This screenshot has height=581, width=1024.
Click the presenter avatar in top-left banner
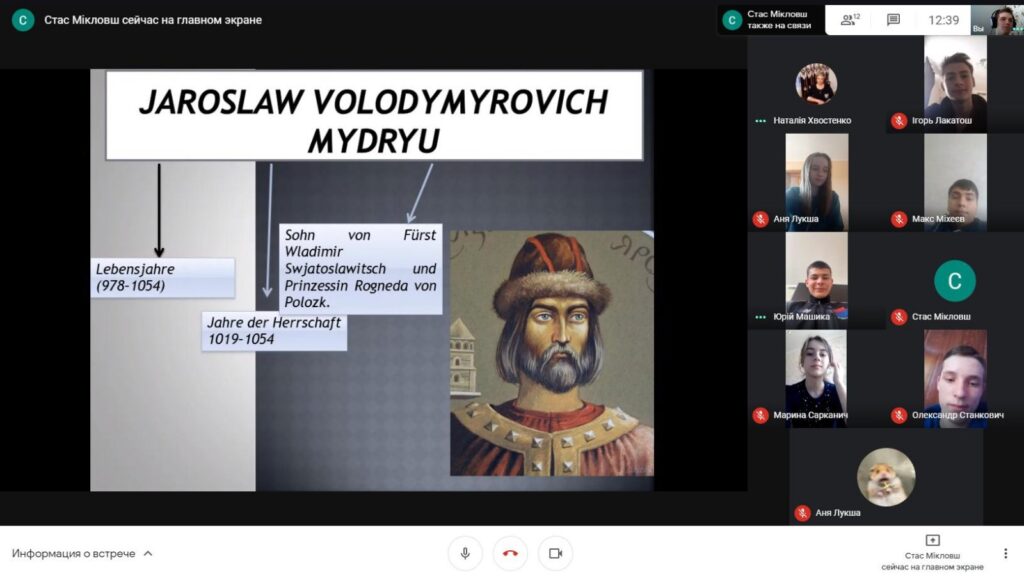[23, 20]
